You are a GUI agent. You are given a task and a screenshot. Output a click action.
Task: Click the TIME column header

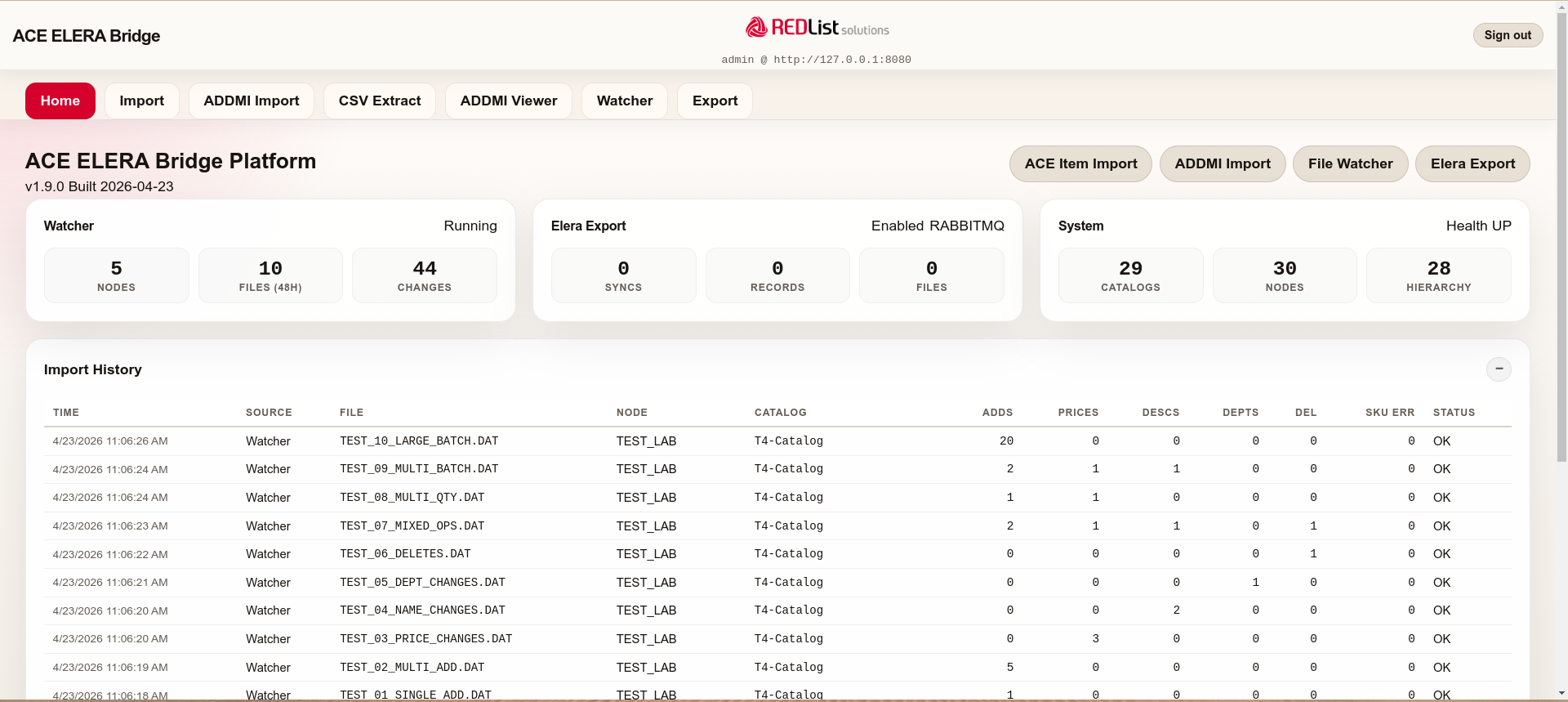click(x=66, y=413)
